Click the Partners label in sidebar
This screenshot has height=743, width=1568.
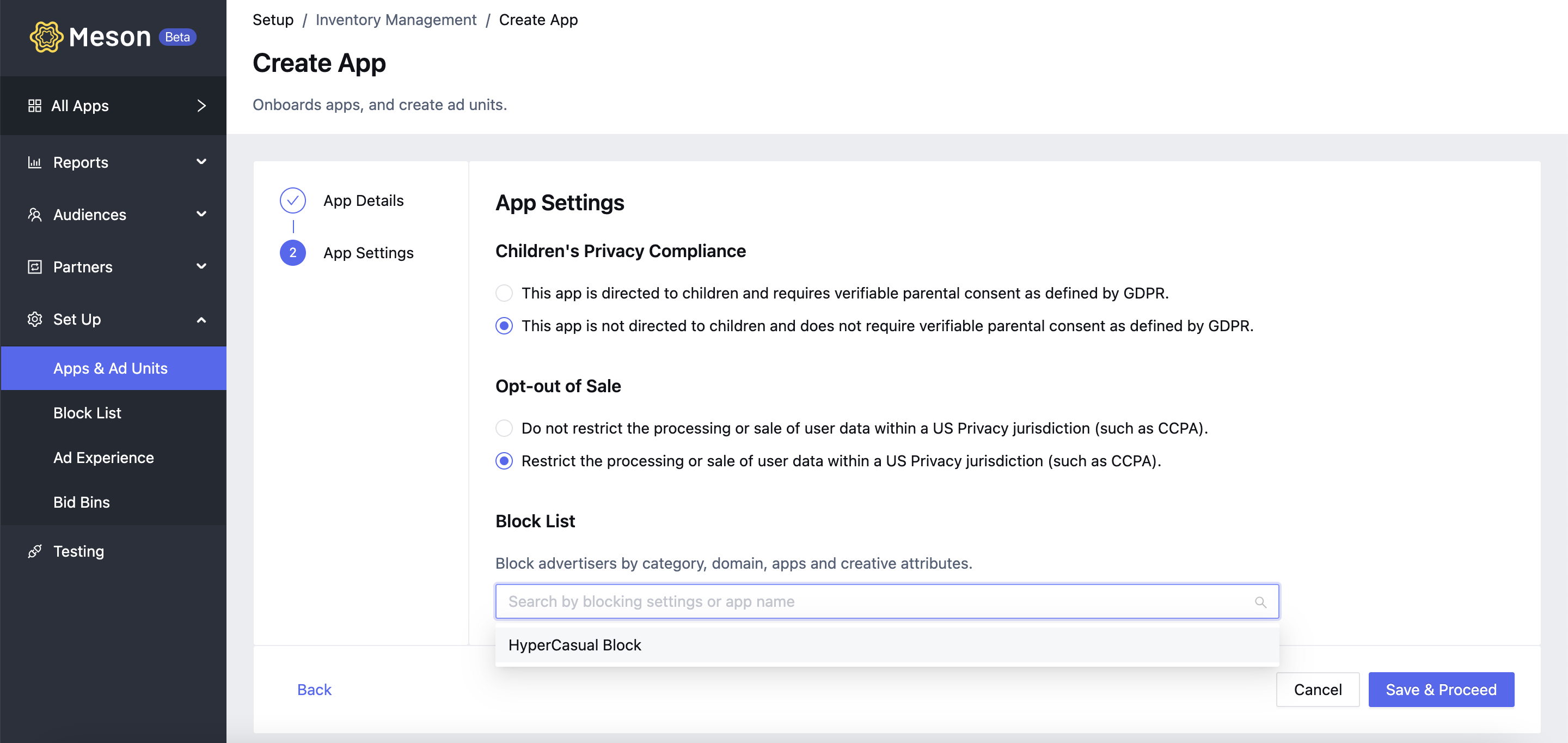pos(82,267)
